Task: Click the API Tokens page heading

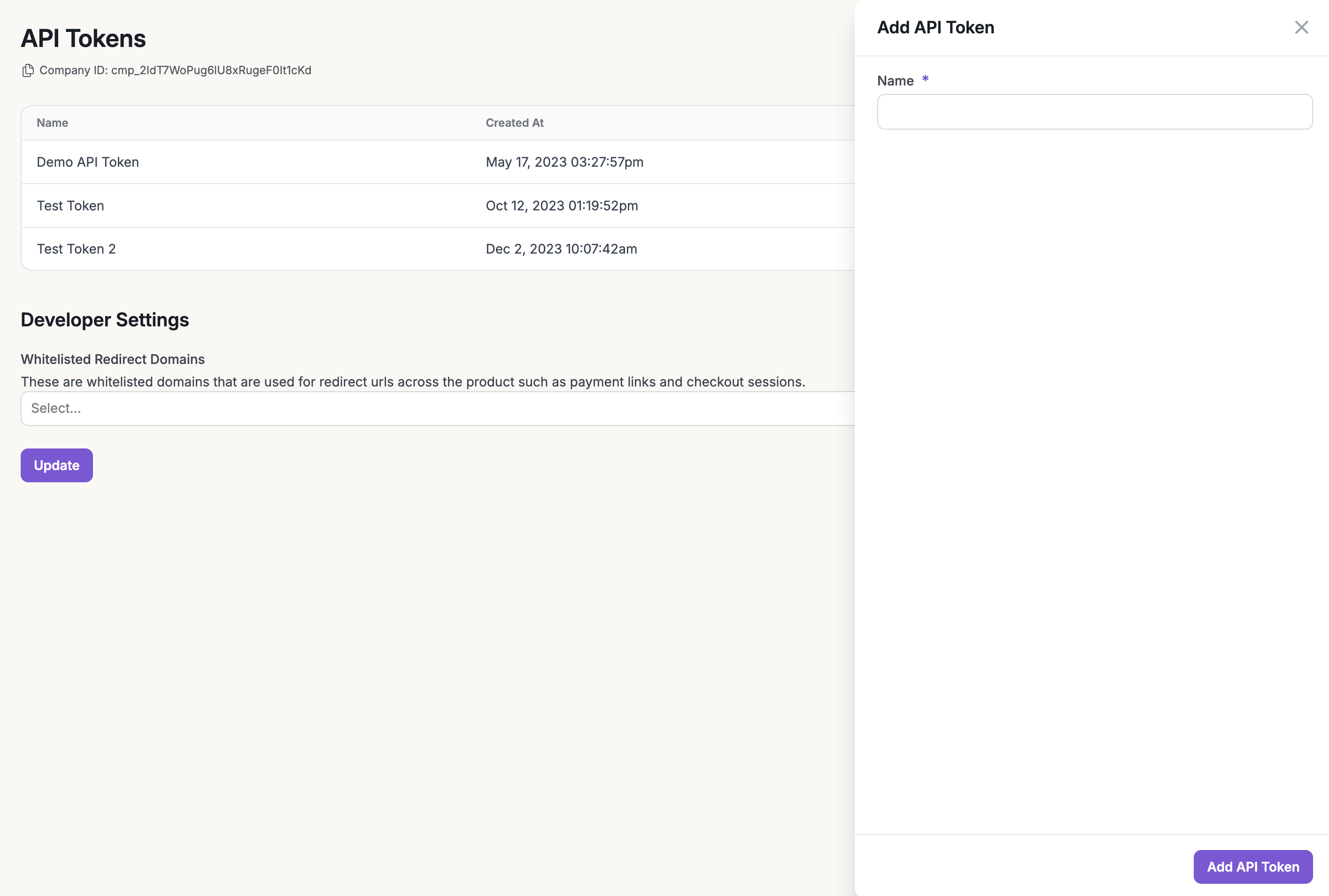Action: pyautogui.click(x=84, y=39)
